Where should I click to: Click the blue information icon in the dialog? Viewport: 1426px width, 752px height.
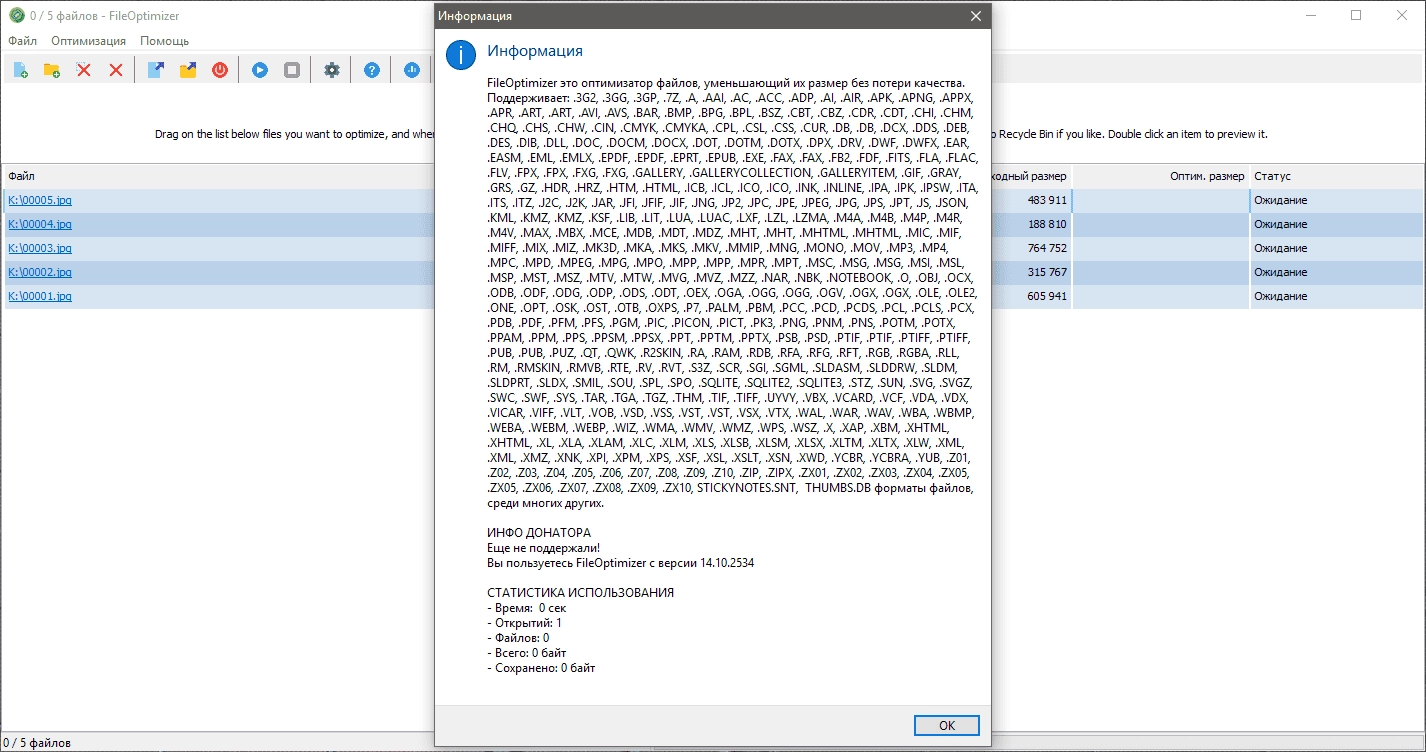click(x=461, y=55)
